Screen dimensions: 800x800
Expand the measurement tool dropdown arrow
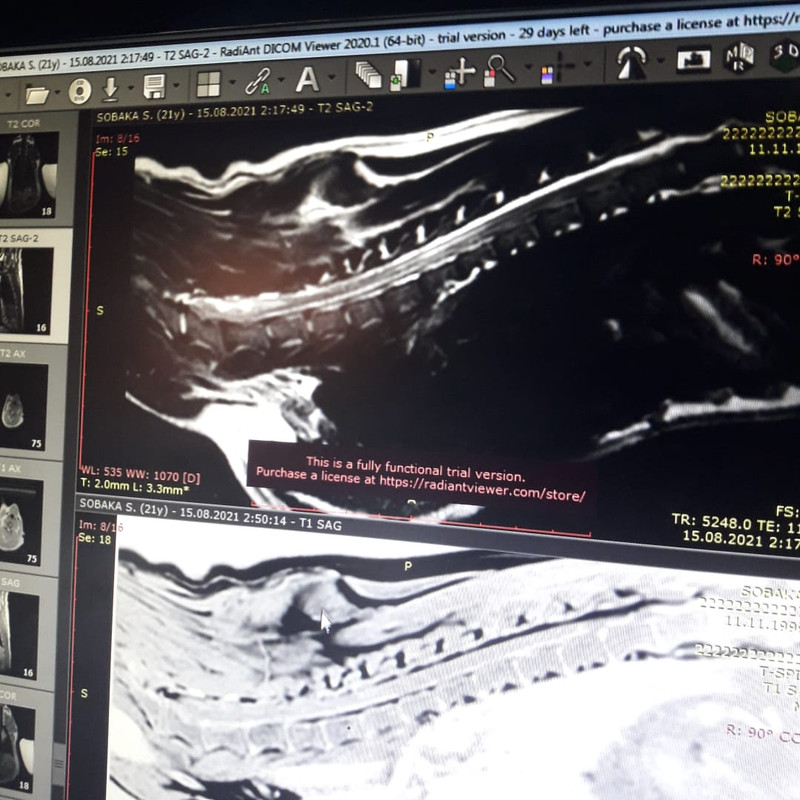click(x=661, y=60)
